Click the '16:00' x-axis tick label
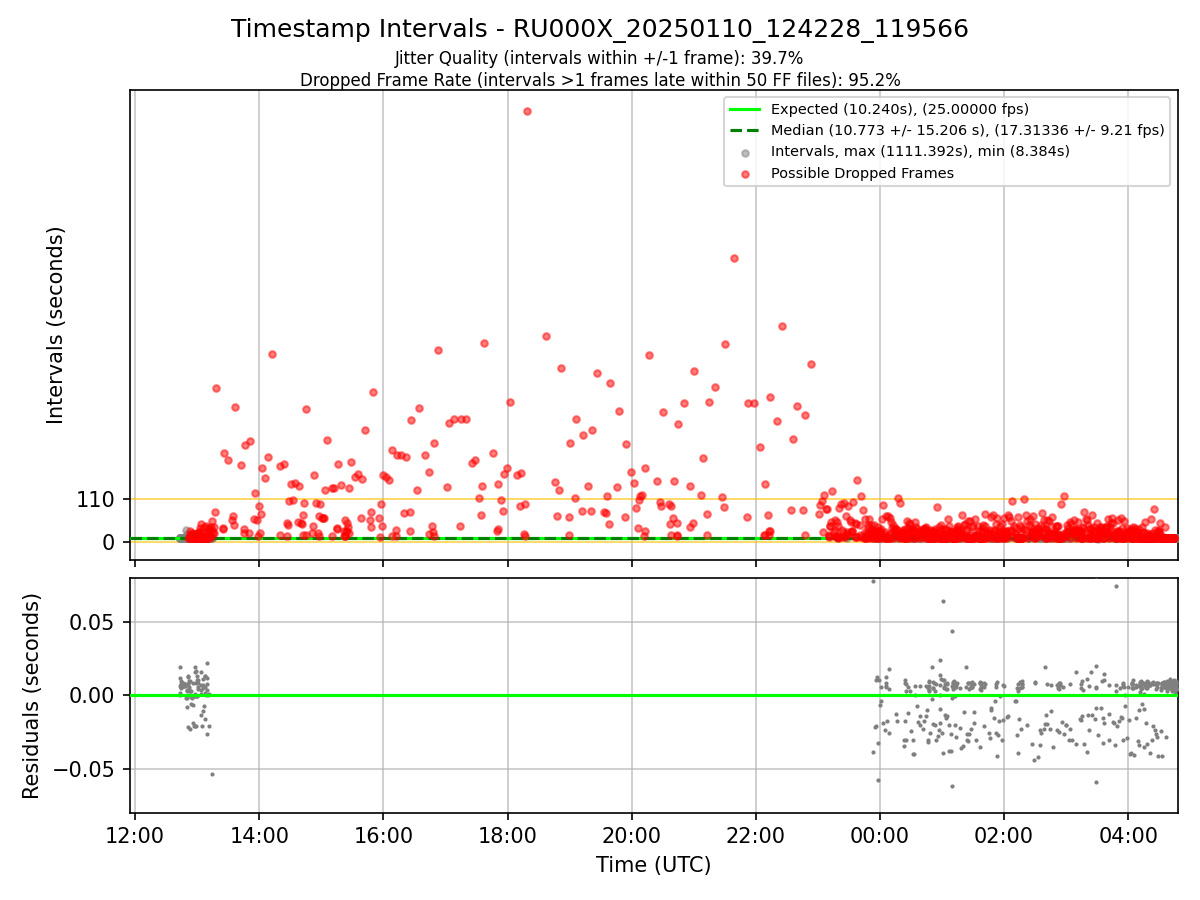This screenshot has height=900, width=1200. coord(383,834)
